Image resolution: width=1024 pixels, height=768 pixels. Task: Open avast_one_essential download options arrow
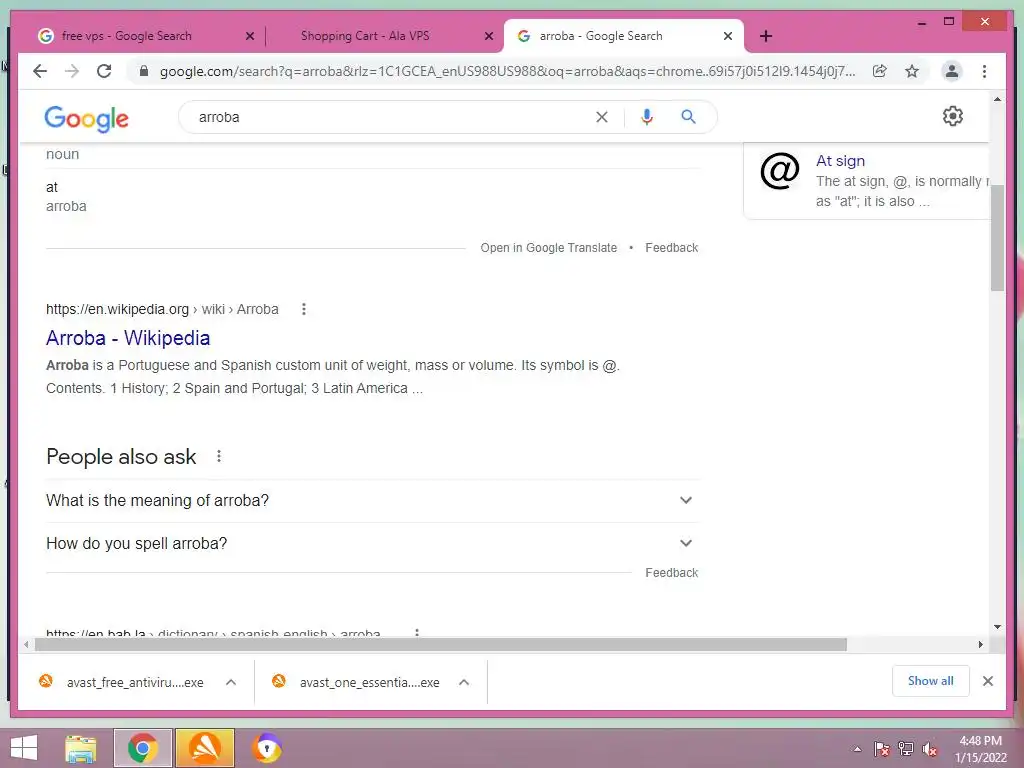point(464,682)
